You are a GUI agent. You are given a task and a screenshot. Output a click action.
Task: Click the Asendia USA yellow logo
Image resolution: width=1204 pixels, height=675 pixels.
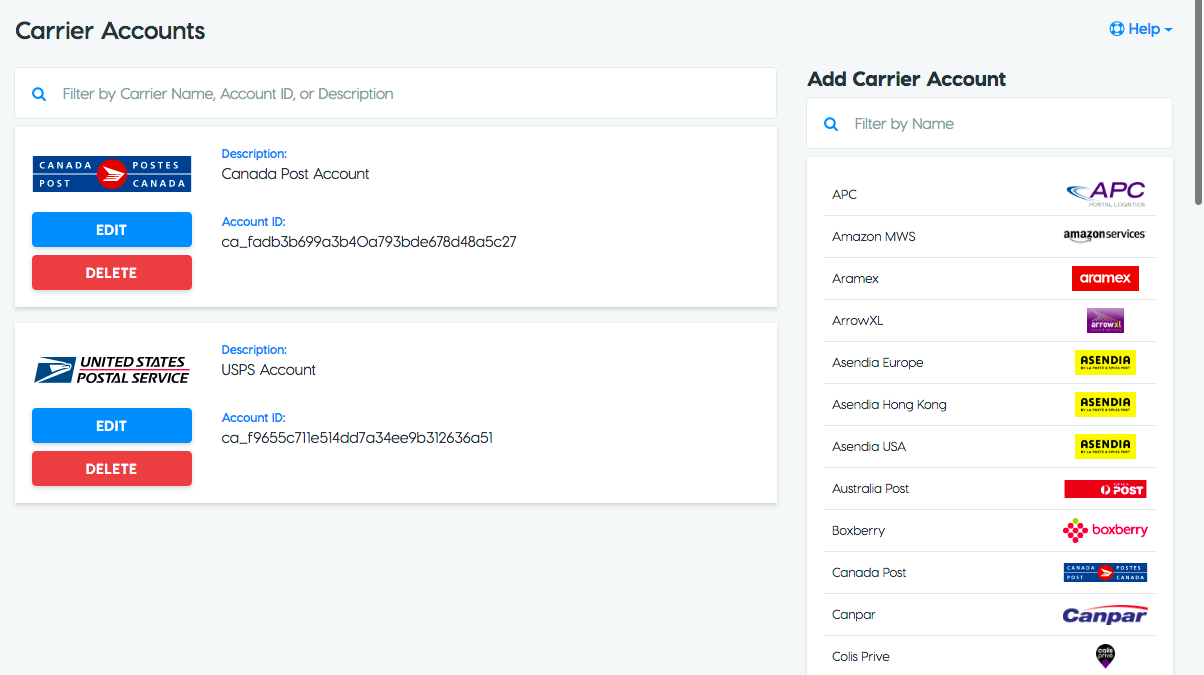(x=1105, y=446)
